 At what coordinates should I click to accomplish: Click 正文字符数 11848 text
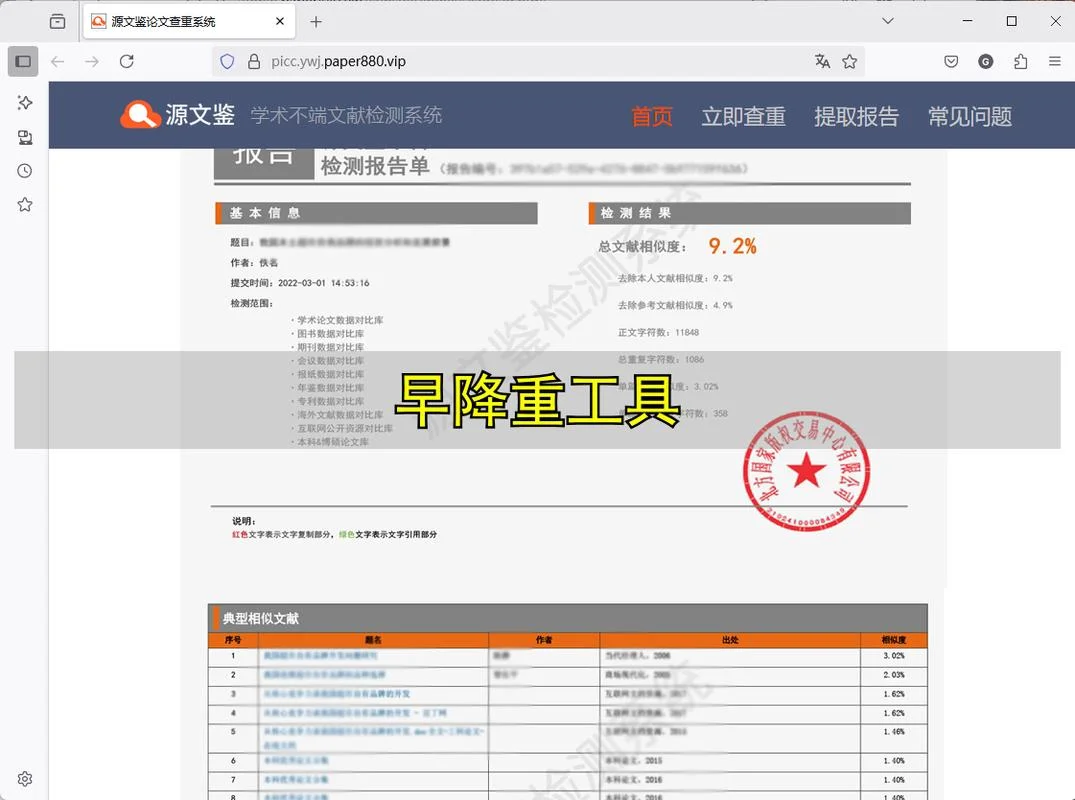pos(658,332)
